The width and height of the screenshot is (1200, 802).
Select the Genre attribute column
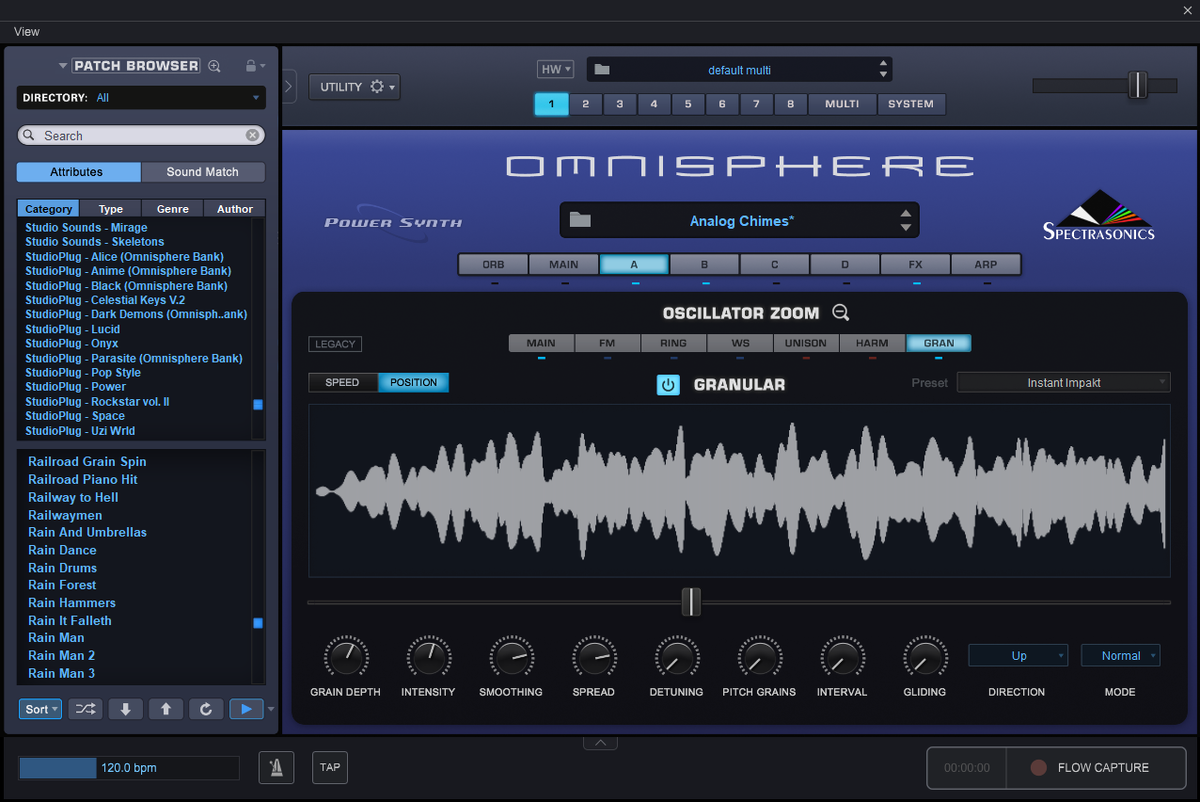click(x=172, y=209)
